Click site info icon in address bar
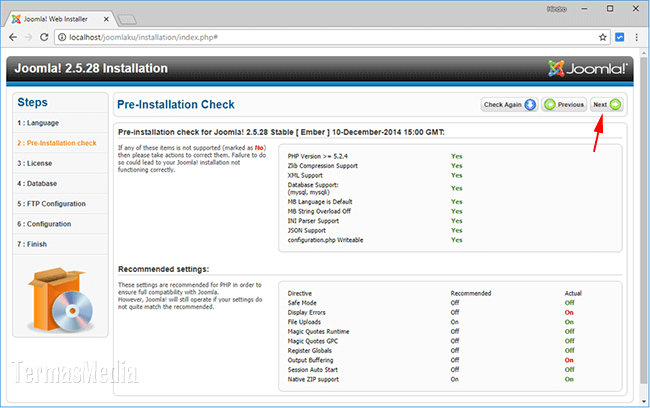The width and height of the screenshot is (650, 408). click(62, 37)
